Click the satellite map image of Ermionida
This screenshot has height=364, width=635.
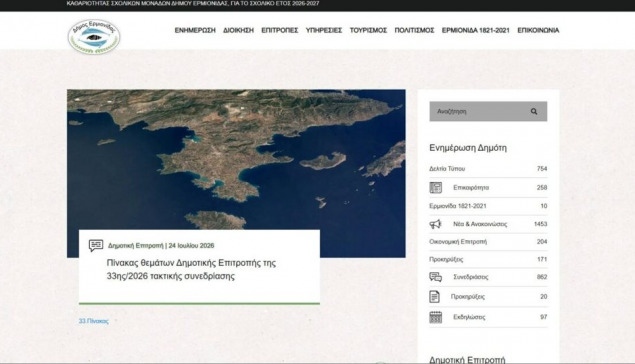[236, 160]
